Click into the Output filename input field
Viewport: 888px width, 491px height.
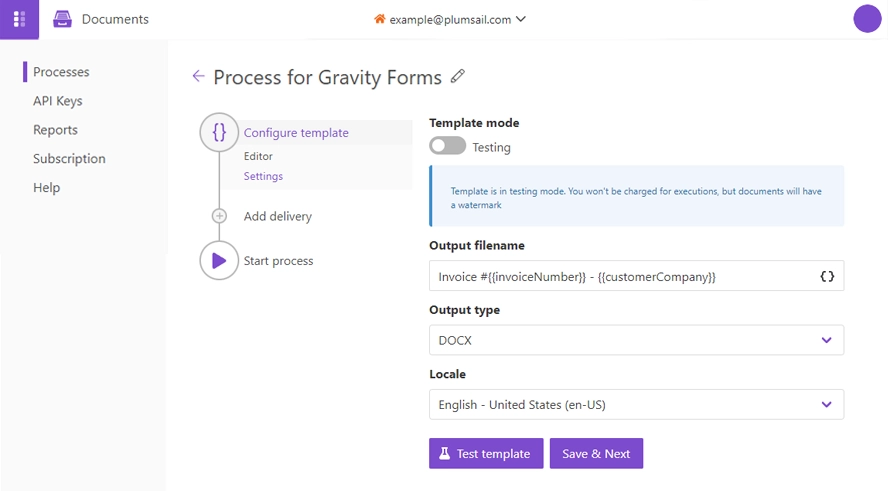pos(637,276)
